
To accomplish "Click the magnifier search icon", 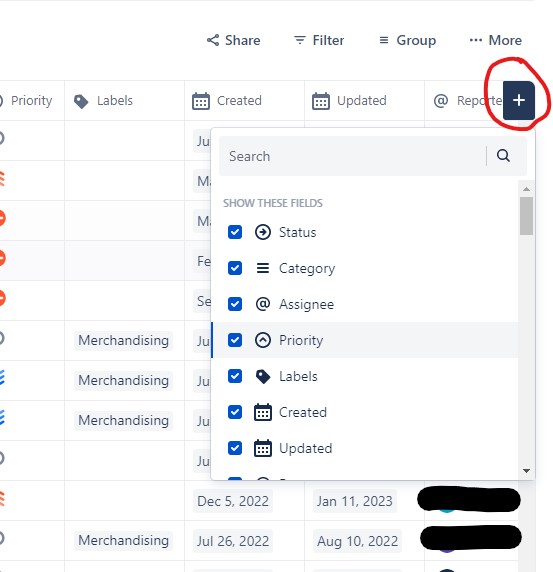I will click(x=503, y=156).
